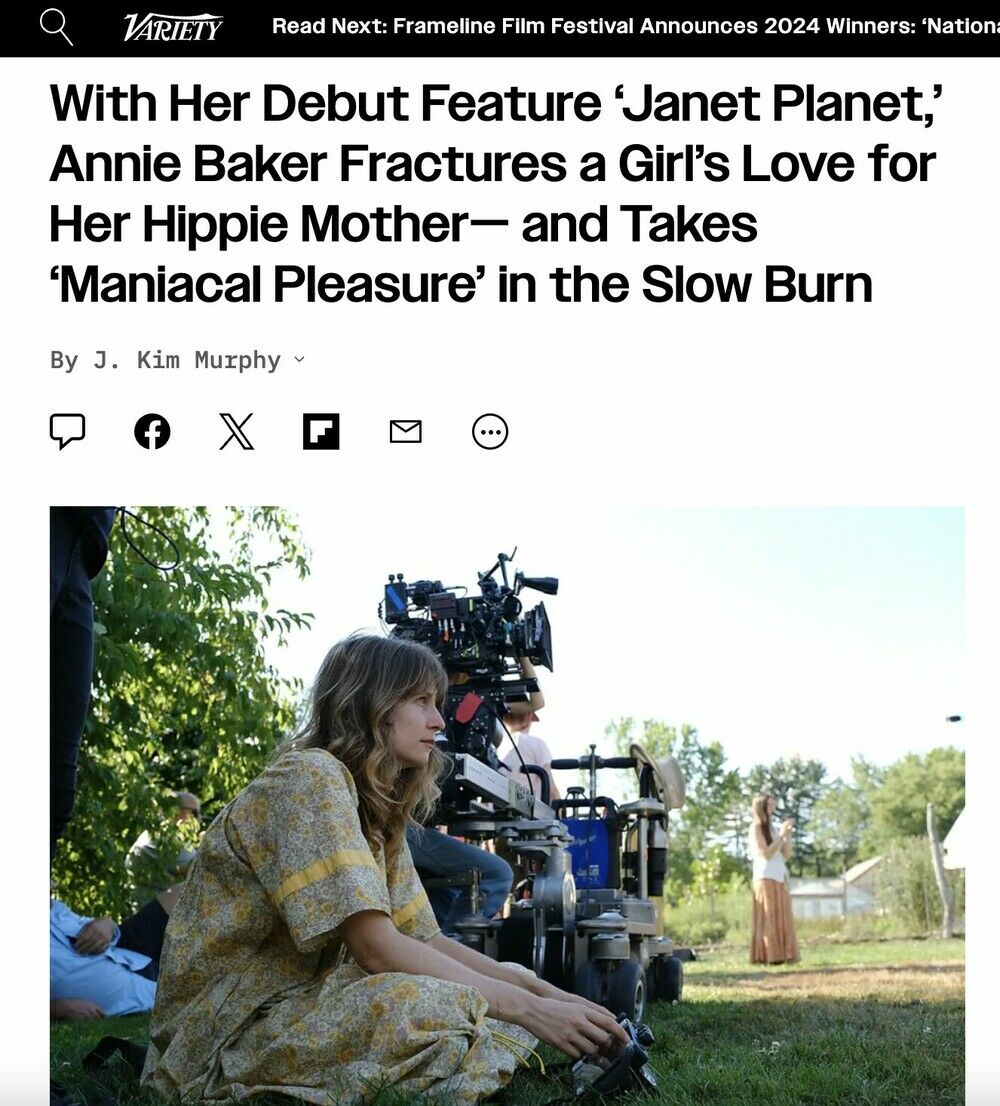Go to the Variety homepage logo
1000x1106 pixels.
coord(173,28)
